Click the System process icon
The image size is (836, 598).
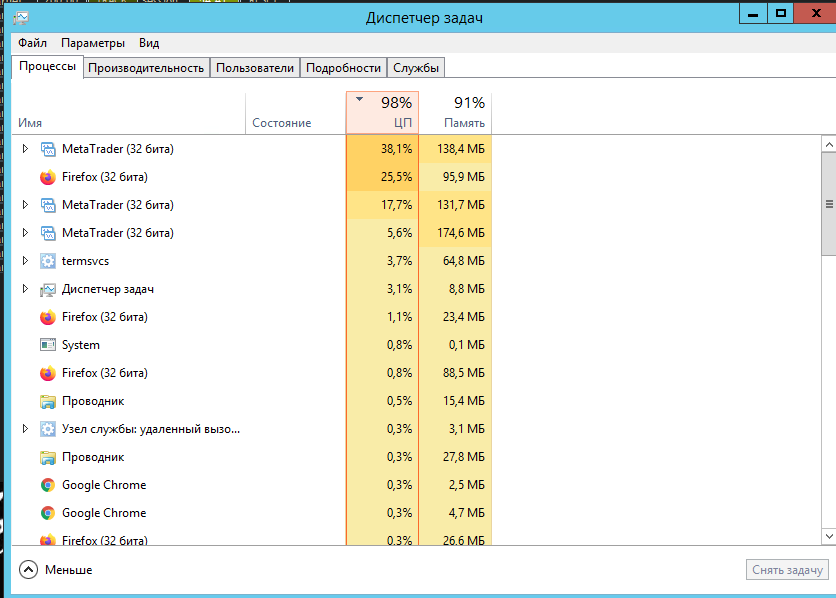pos(48,345)
